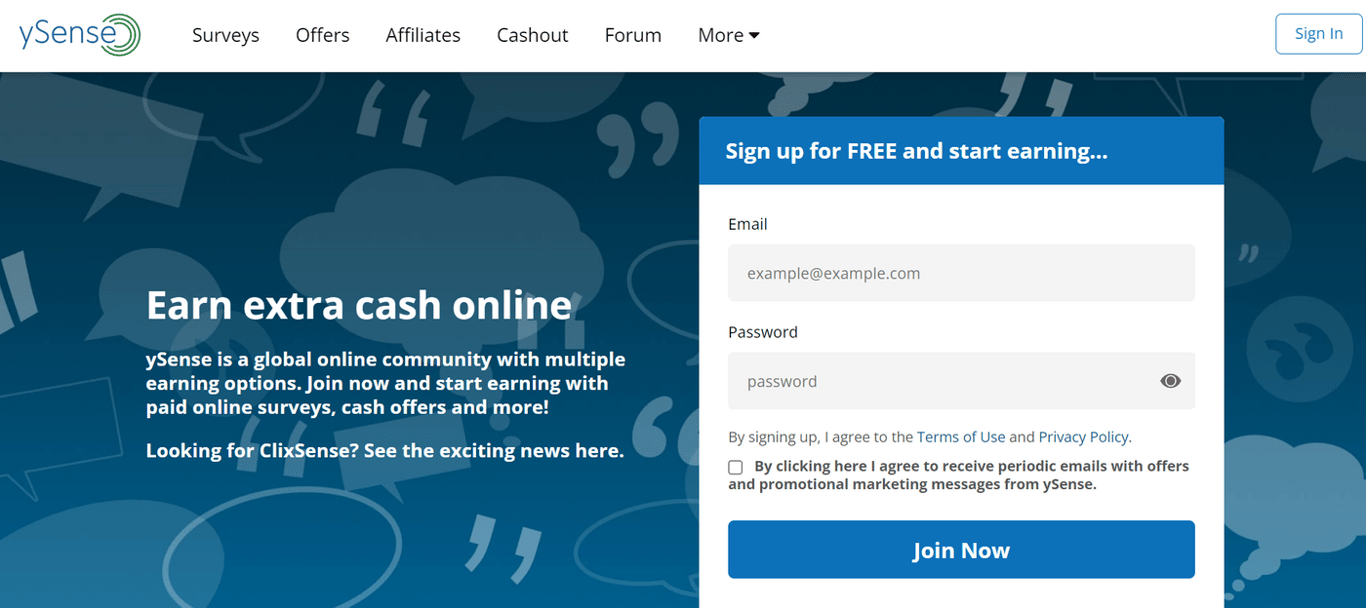
Task: Click the Sign up for FREE header
Action: click(916, 151)
